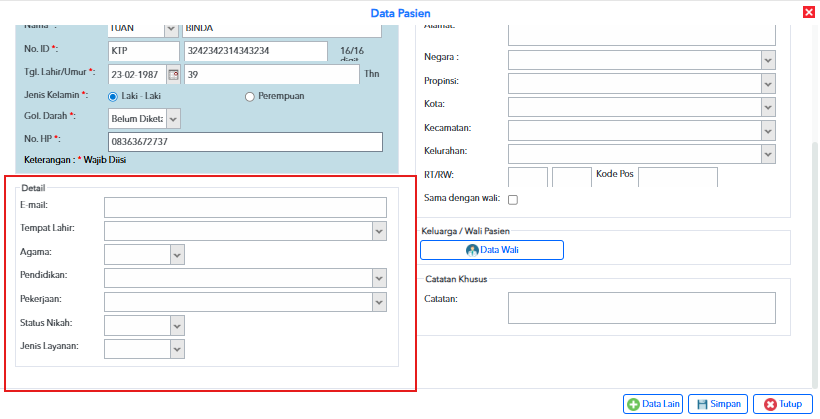Click the Tutup button
The height and width of the screenshot is (419, 820).
click(x=783, y=404)
